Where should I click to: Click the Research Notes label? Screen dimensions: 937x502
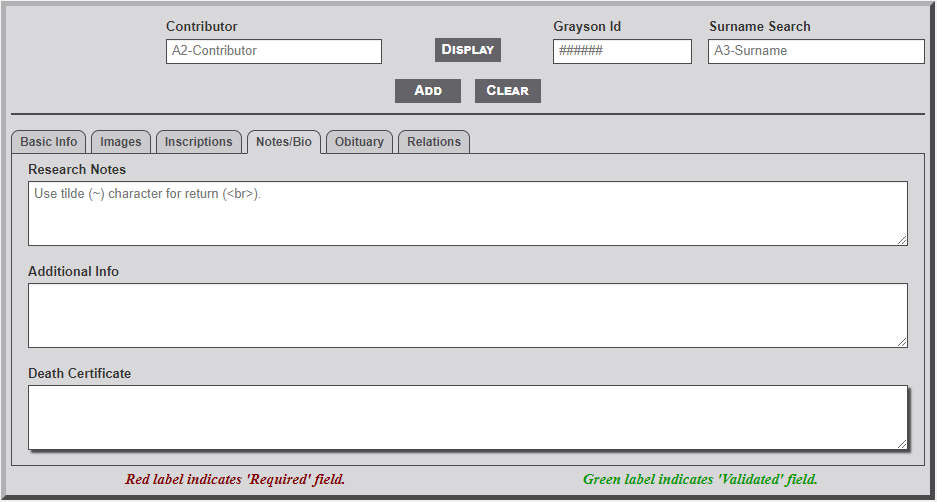click(x=77, y=169)
